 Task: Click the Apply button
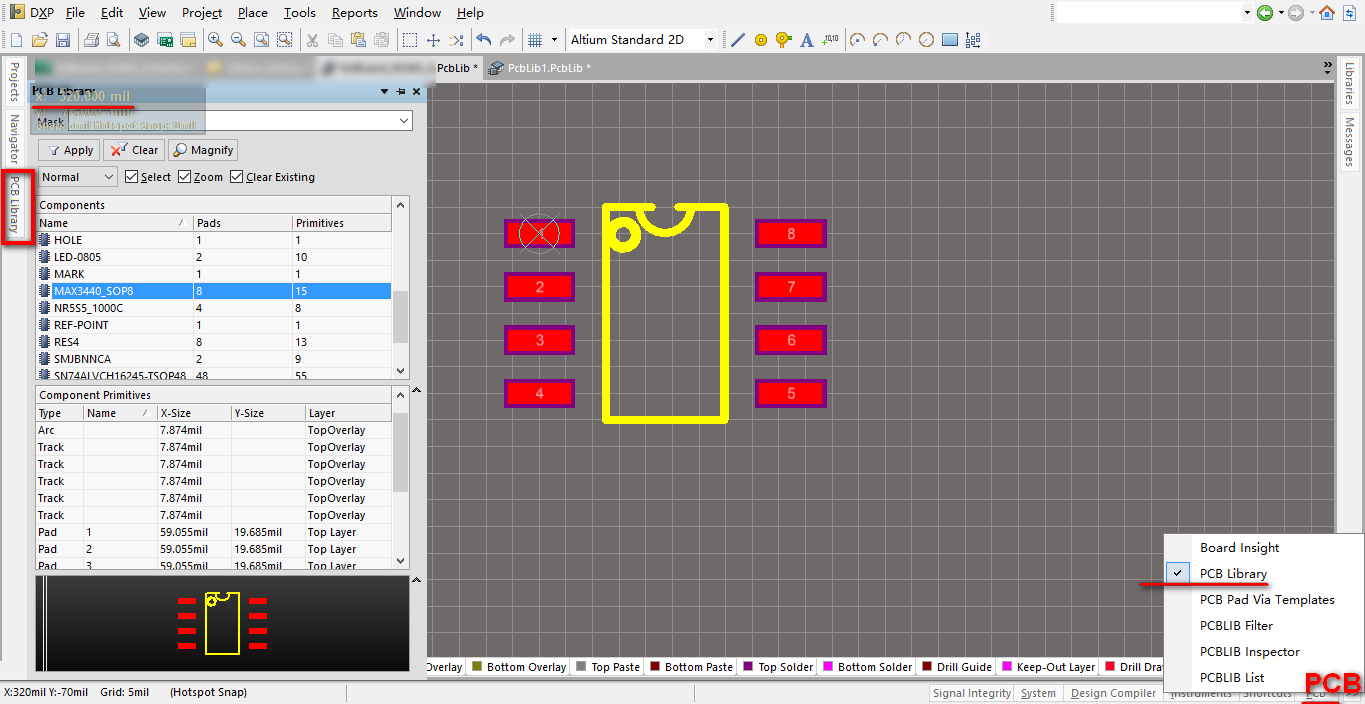(x=69, y=150)
